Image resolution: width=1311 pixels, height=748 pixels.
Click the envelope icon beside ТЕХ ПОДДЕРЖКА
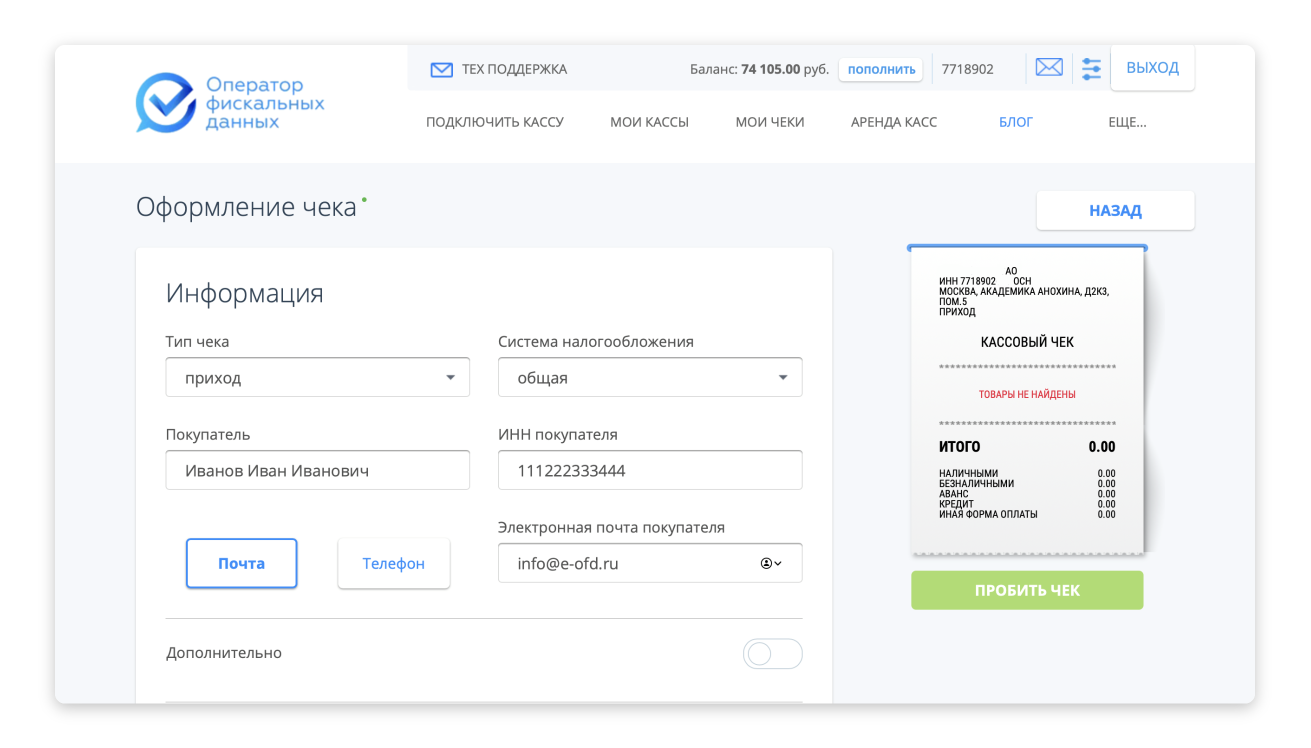441,70
